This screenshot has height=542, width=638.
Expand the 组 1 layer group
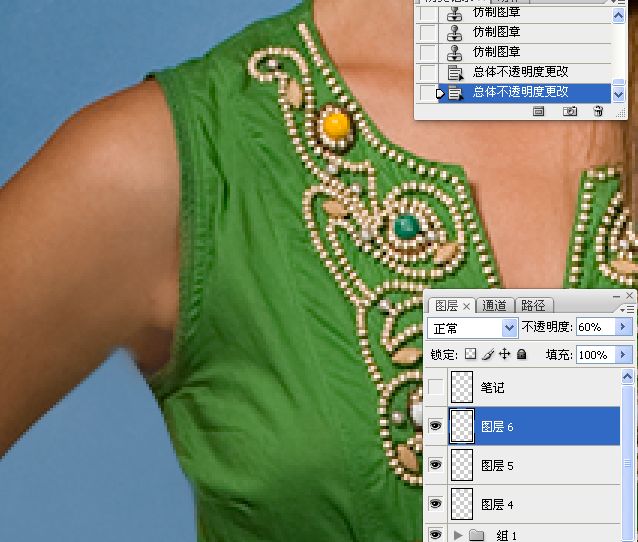(x=458, y=535)
